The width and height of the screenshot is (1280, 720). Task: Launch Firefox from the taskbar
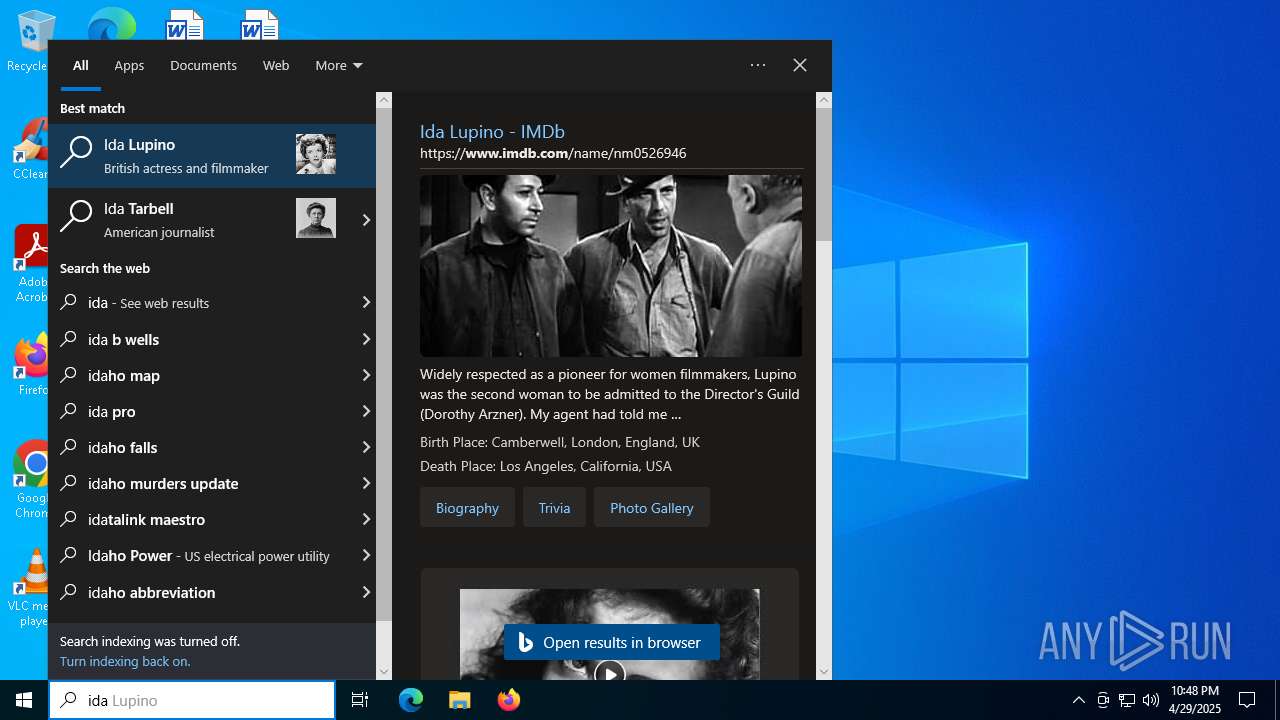[508, 700]
